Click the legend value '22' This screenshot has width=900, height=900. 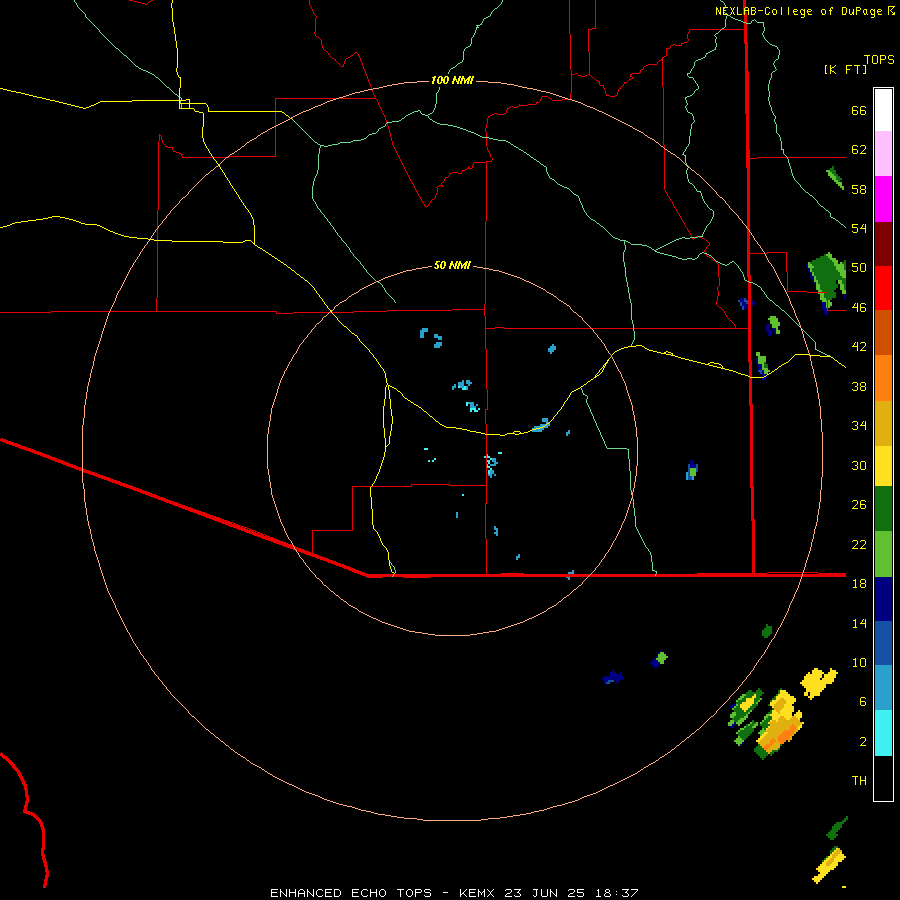tap(859, 544)
